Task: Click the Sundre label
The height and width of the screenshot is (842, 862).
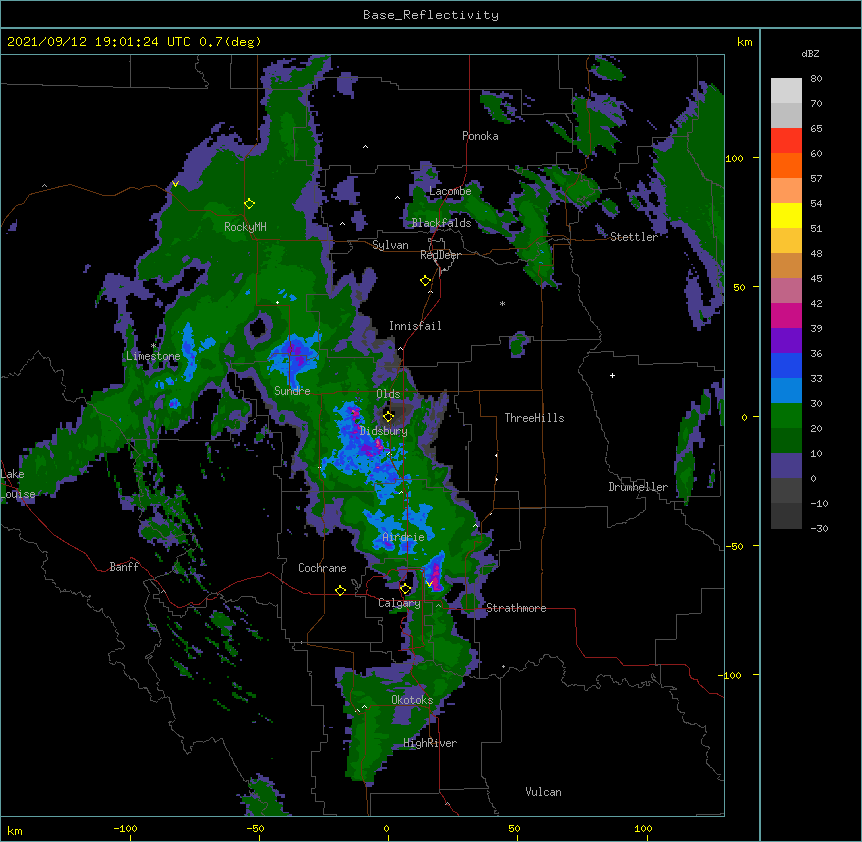Action: pyautogui.click(x=292, y=391)
